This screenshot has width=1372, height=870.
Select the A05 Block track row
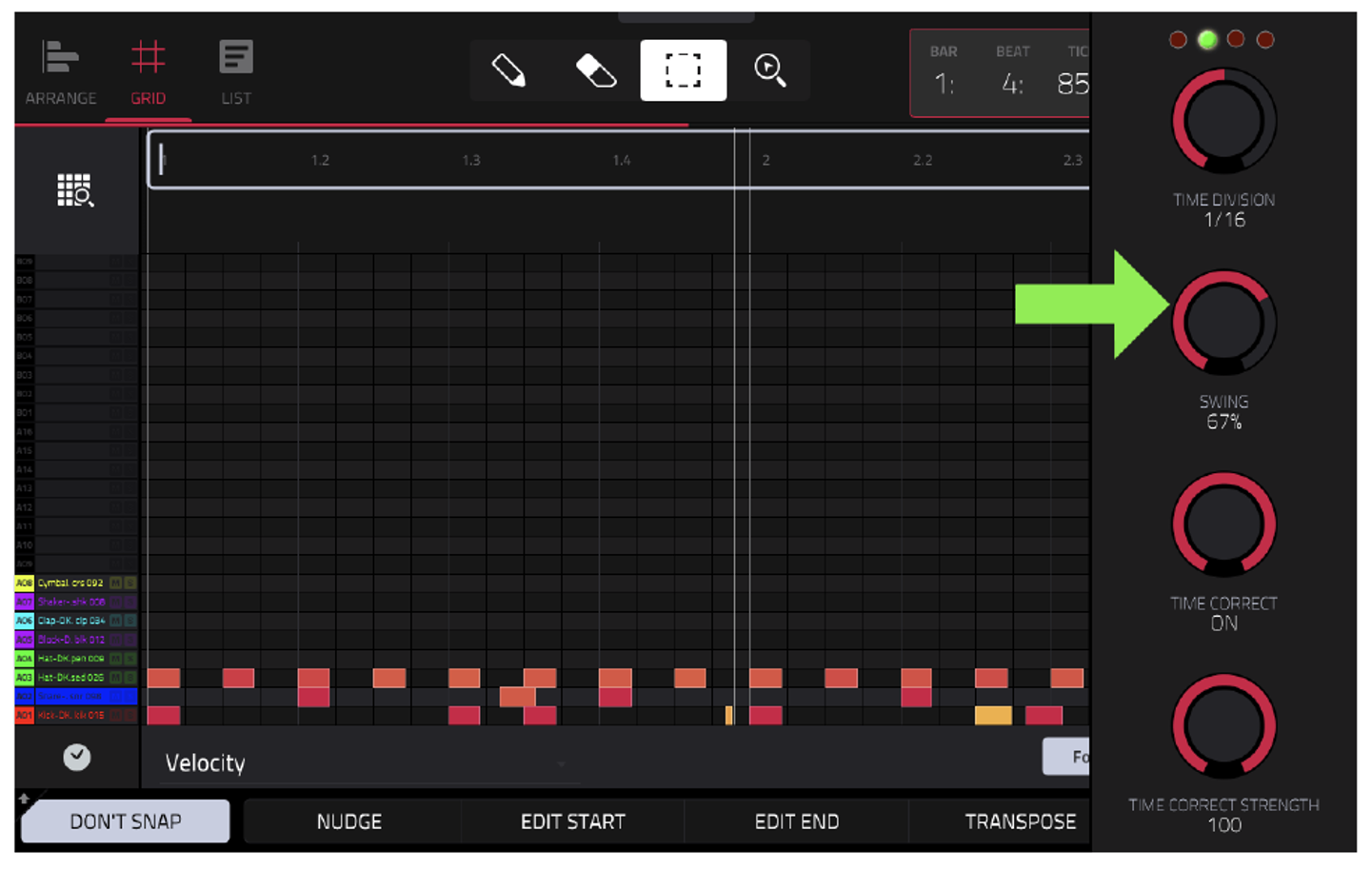pyautogui.click(x=76, y=640)
